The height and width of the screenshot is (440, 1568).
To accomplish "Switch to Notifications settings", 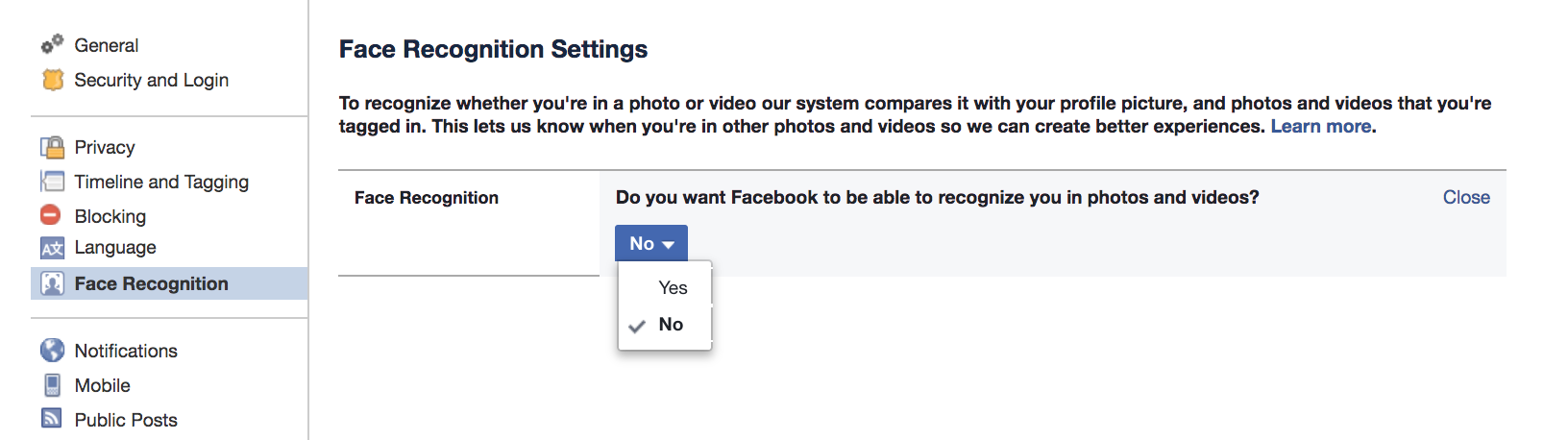I will pyautogui.click(x=126, y=351).
